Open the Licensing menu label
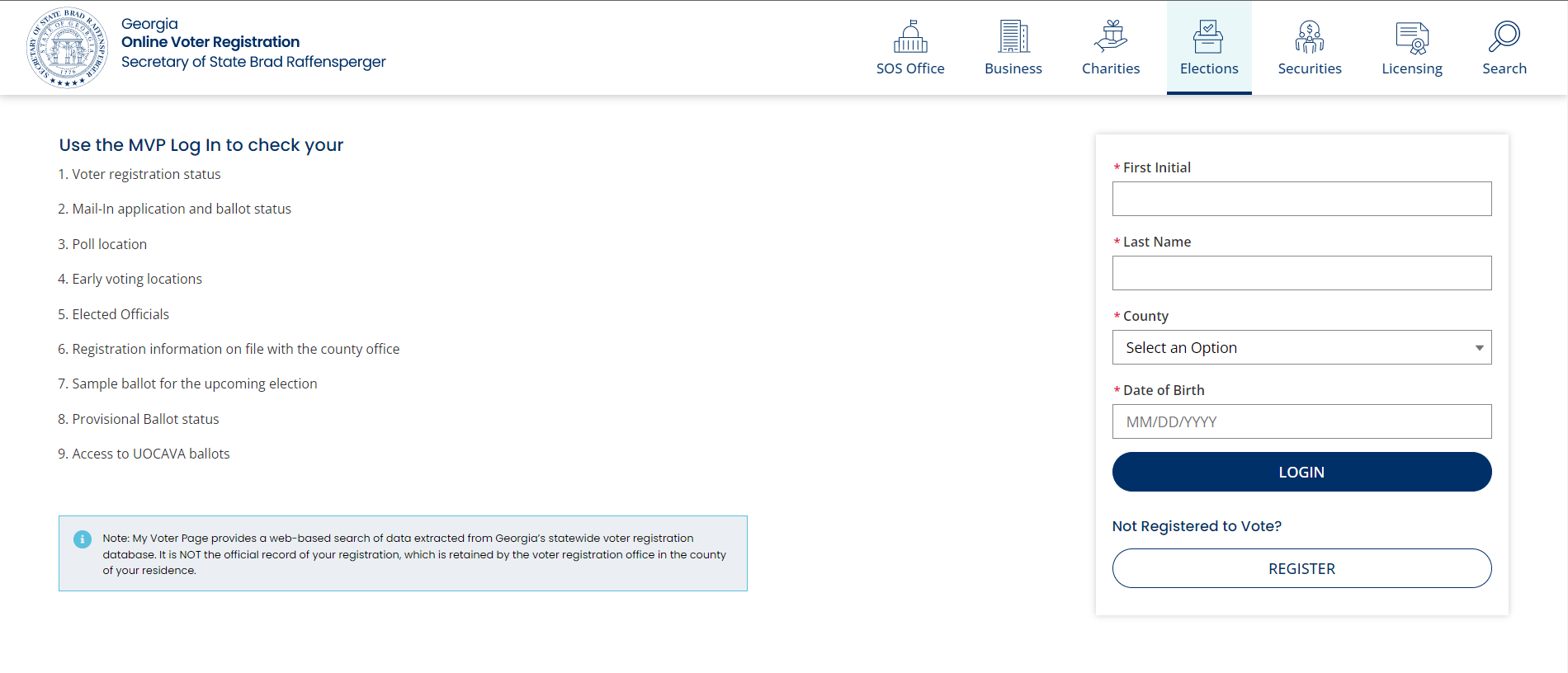Viewport: 1568px width, 673px height. [1412, 69]
